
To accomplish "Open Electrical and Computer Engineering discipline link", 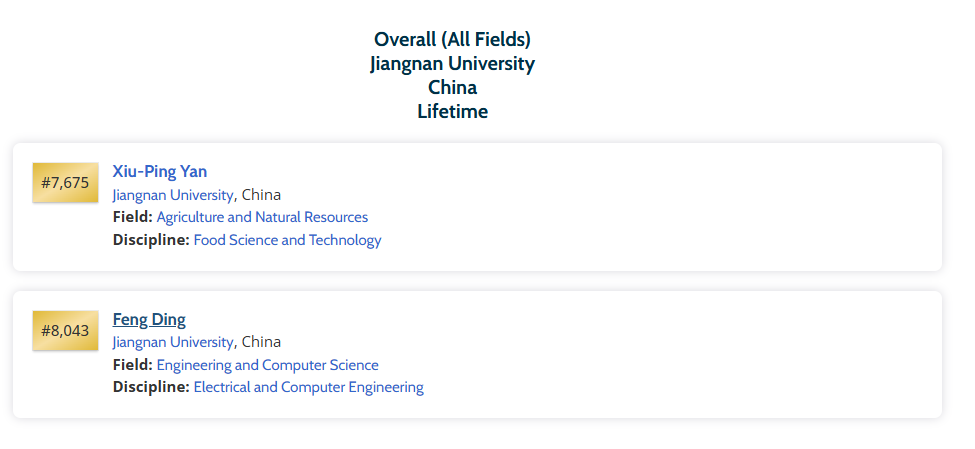I will click(308, 387).
